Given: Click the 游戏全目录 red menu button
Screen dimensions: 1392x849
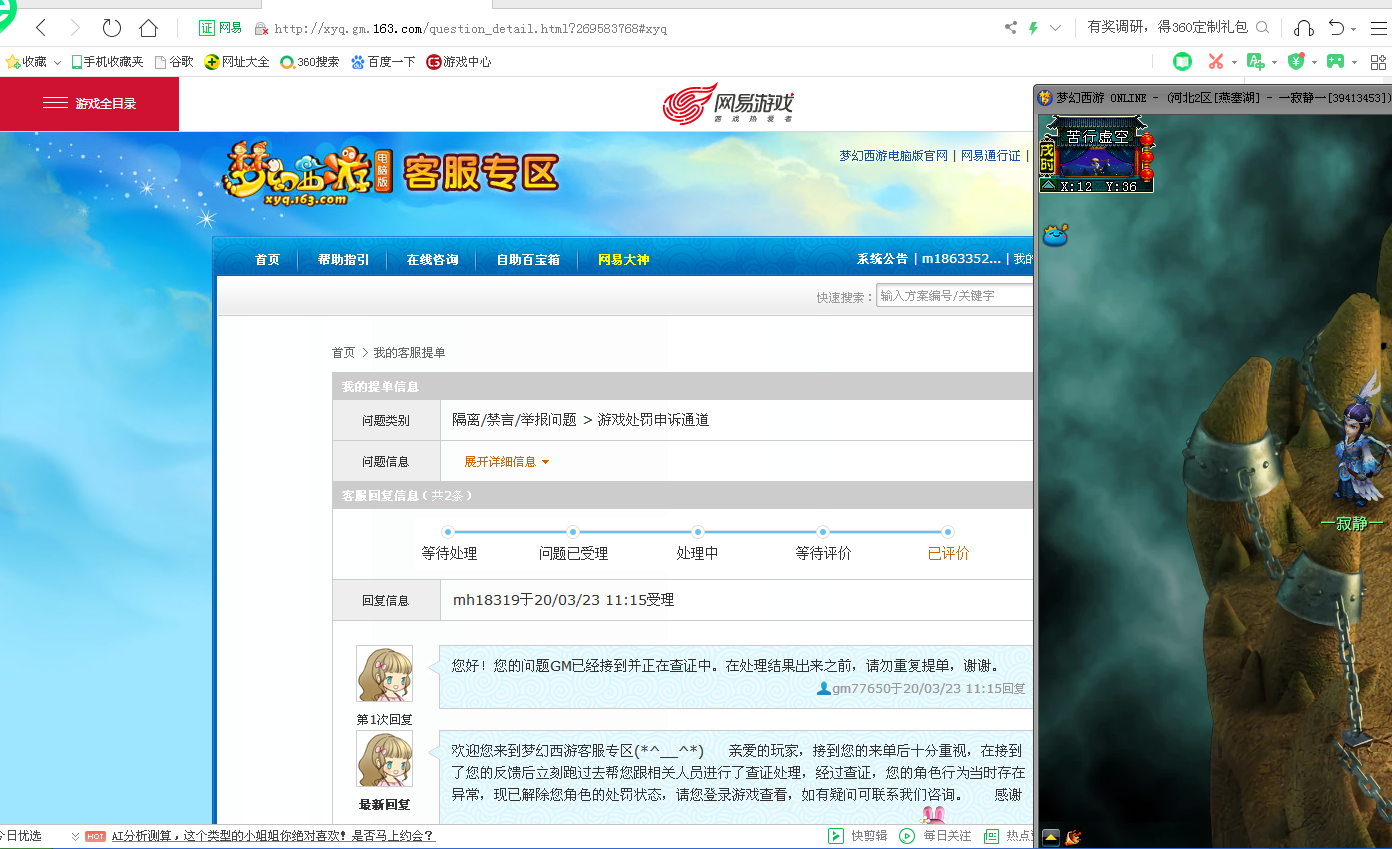Looking at the screenshot, I should [89, 104].
